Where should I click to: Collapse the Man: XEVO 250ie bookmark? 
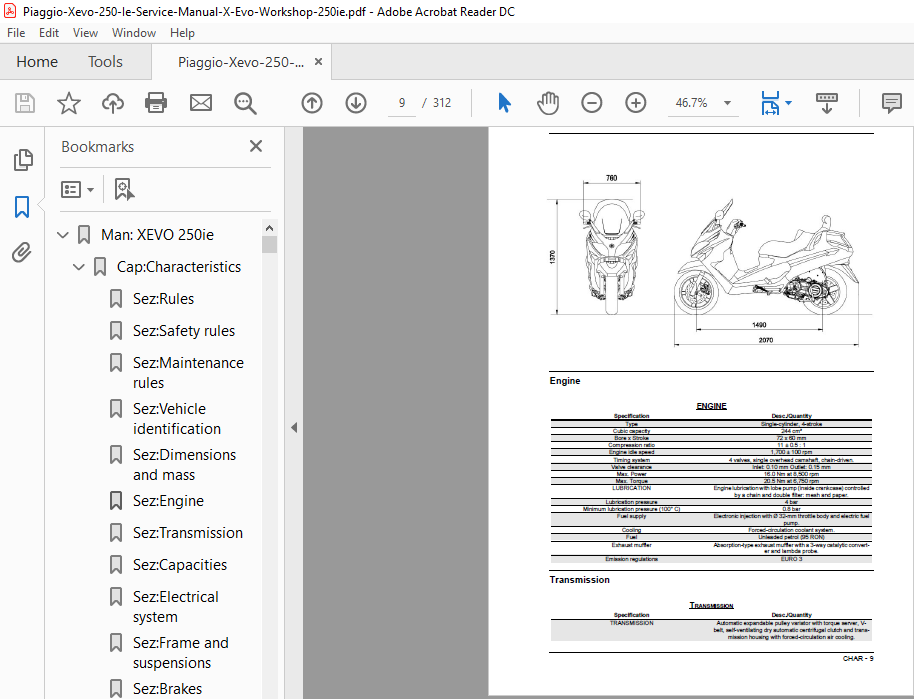pyautogui.click(x=62, y=235)
